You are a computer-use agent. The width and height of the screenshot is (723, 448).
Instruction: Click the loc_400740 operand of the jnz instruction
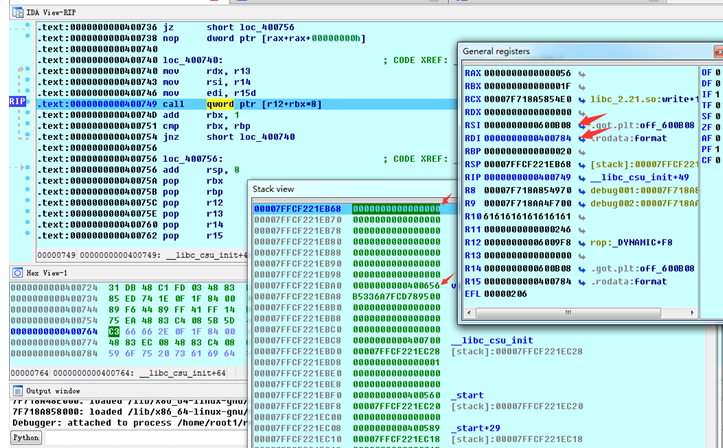tap(267, 137)
